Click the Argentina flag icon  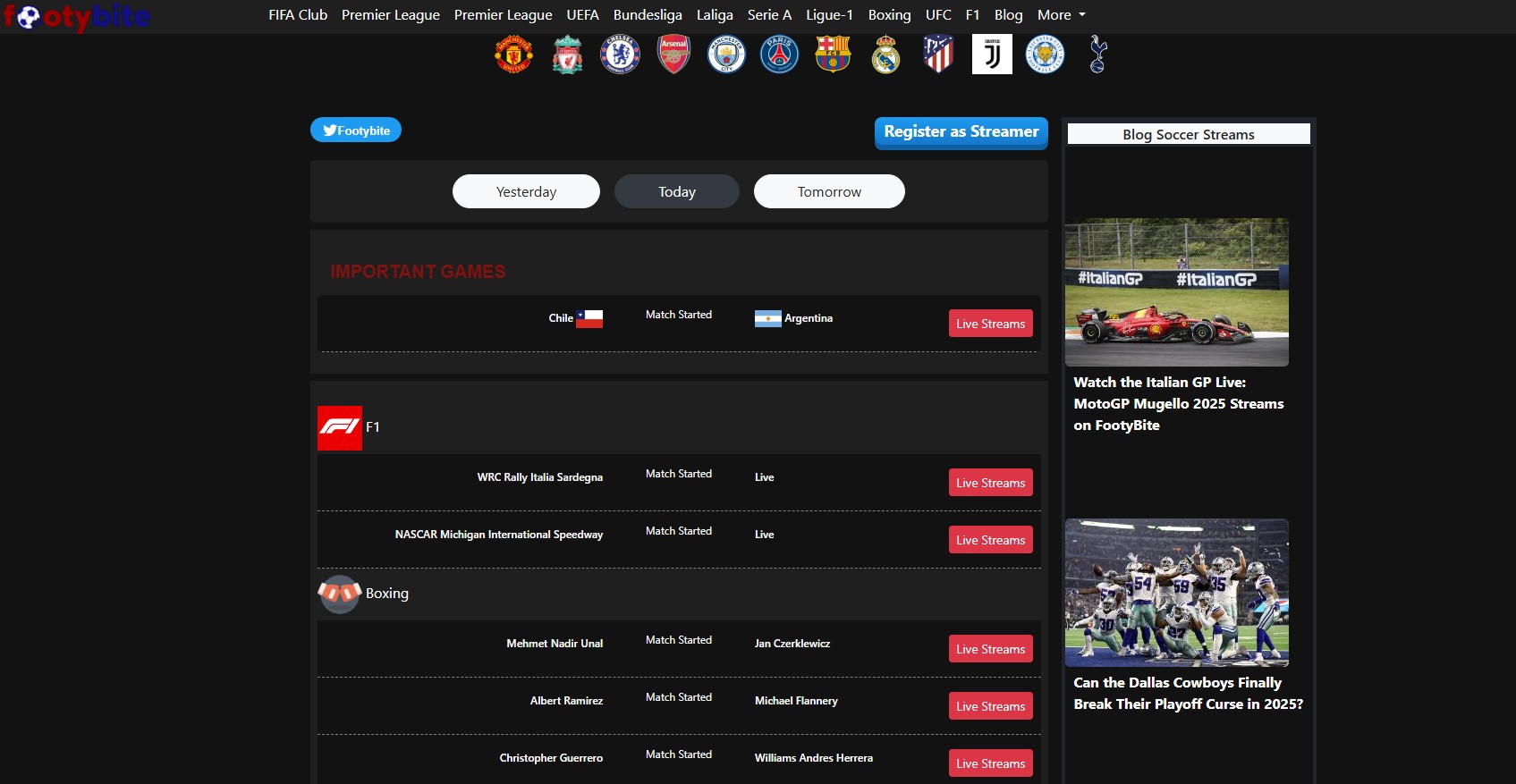[768, 319]
